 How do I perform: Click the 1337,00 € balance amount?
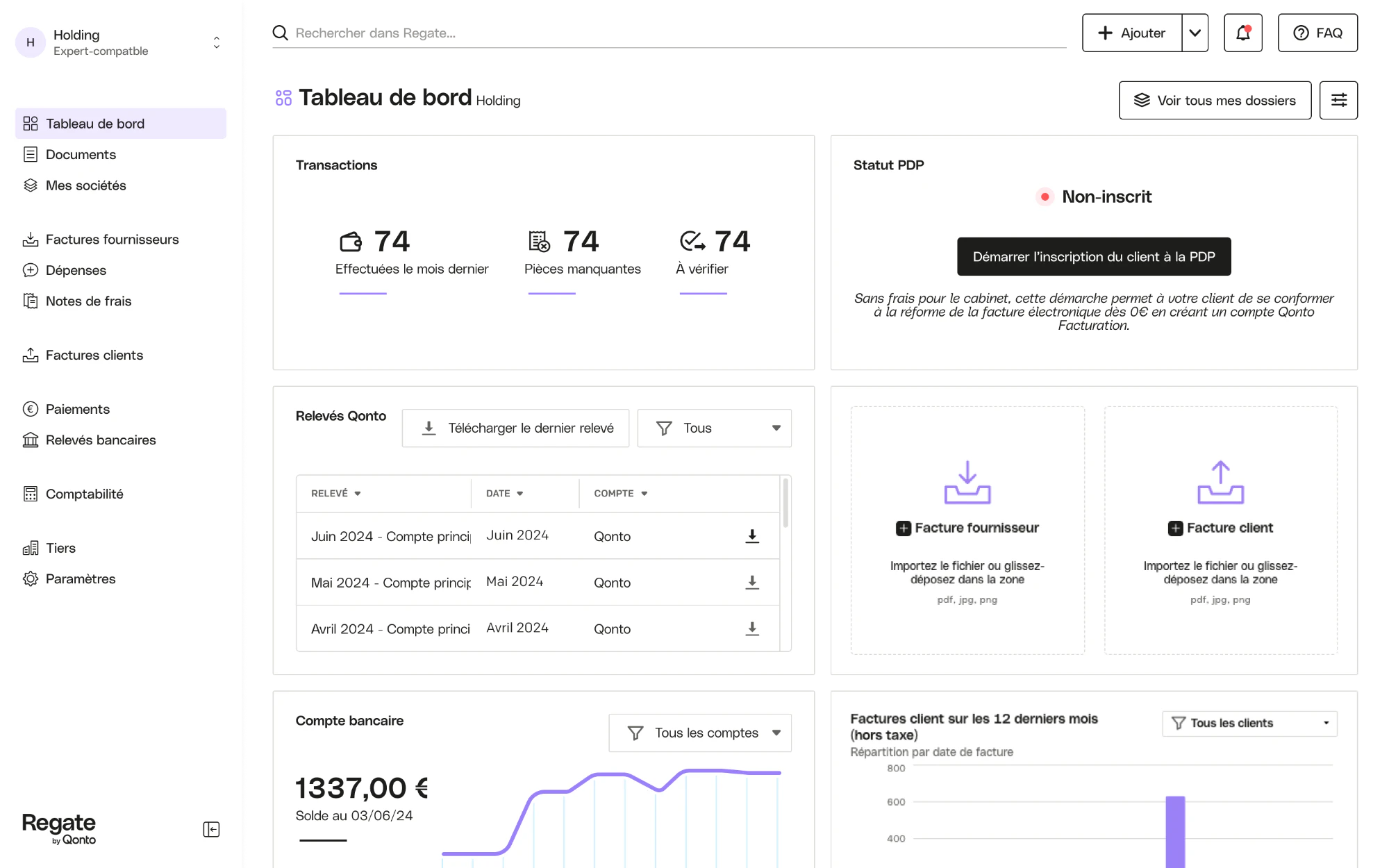362,788
